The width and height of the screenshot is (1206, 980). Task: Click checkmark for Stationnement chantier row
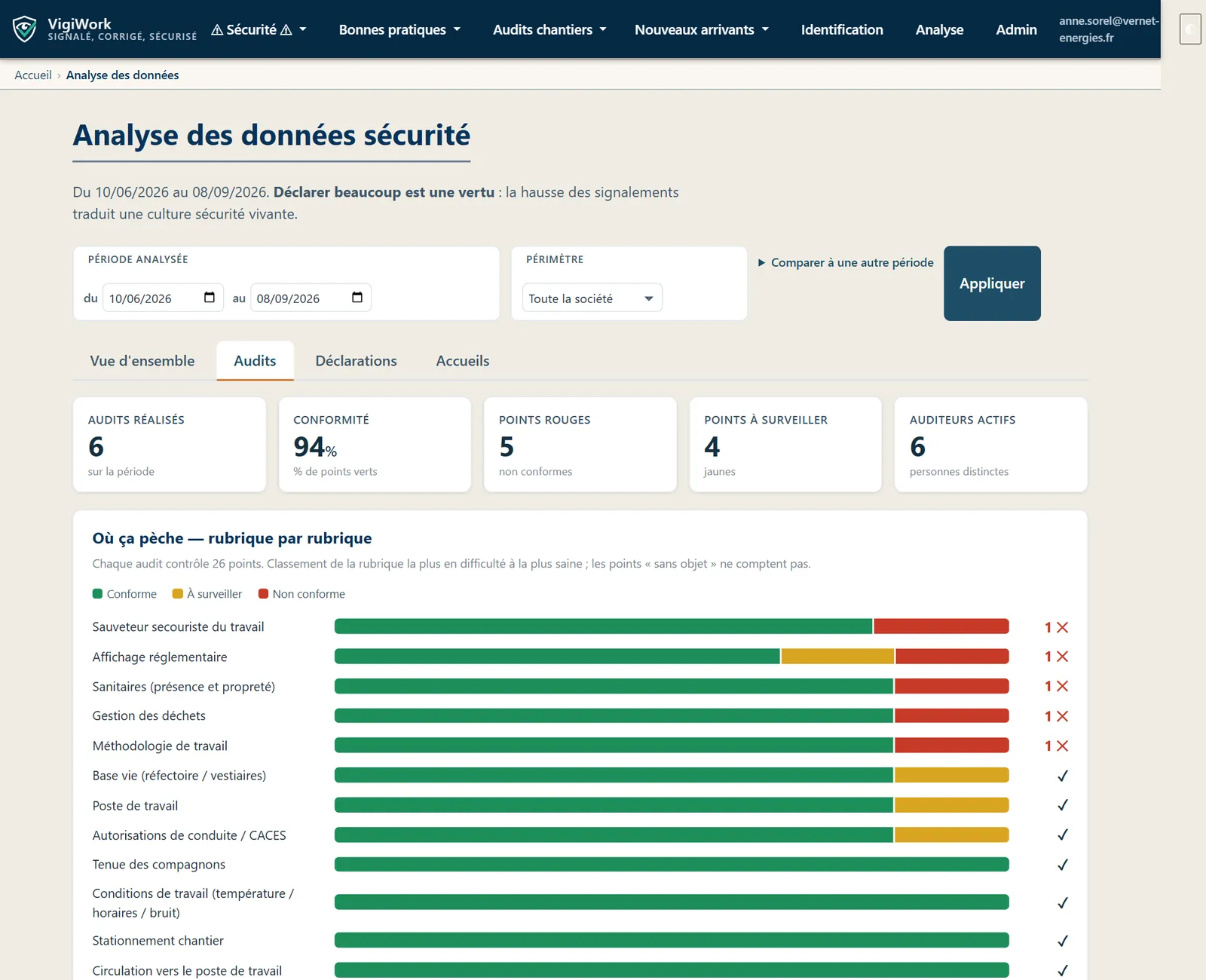(1063, 941)
